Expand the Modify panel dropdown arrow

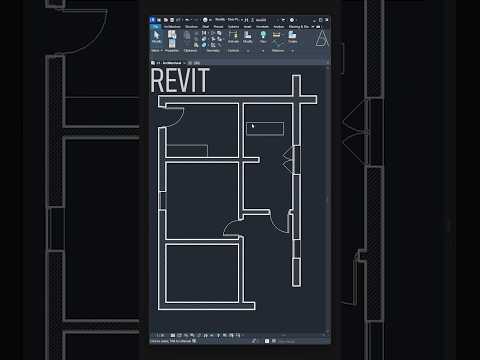248,51
